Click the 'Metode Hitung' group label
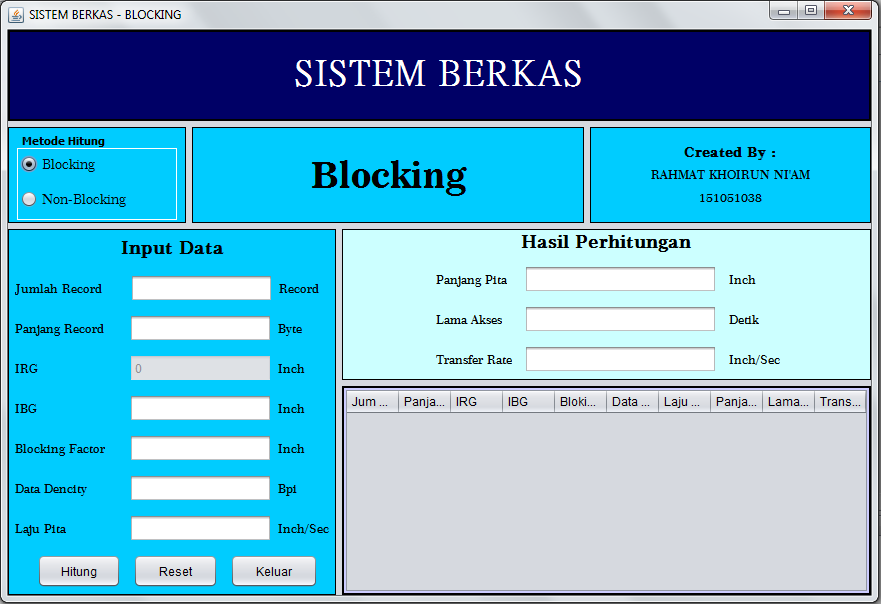The height and width of the screenshot is (604, 881). pyautogui.click(x=63, y=141)
